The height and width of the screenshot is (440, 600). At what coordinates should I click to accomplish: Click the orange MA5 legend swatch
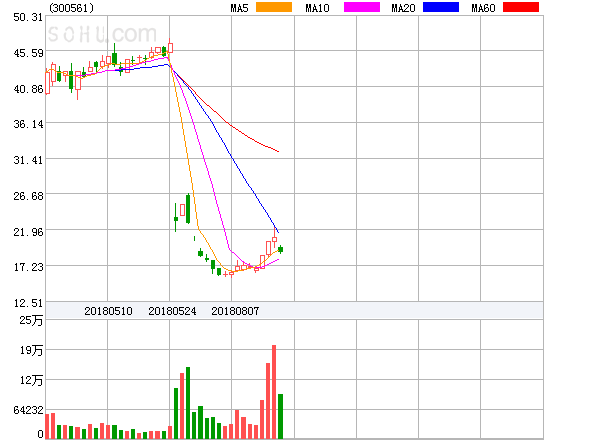[x=274, y=7]
